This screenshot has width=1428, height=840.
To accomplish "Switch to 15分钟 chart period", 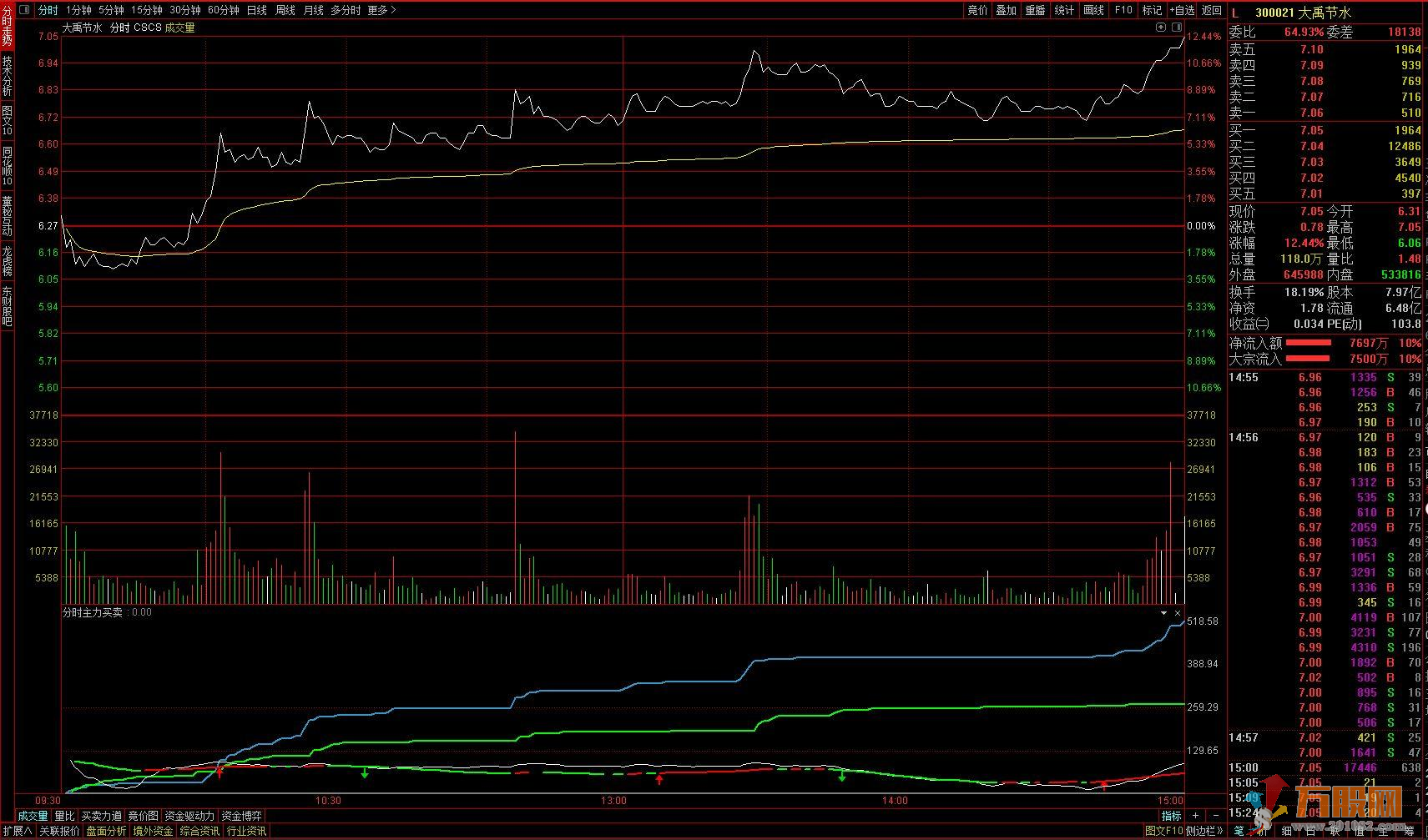I will pyautogui.click(x=146, y=10).
